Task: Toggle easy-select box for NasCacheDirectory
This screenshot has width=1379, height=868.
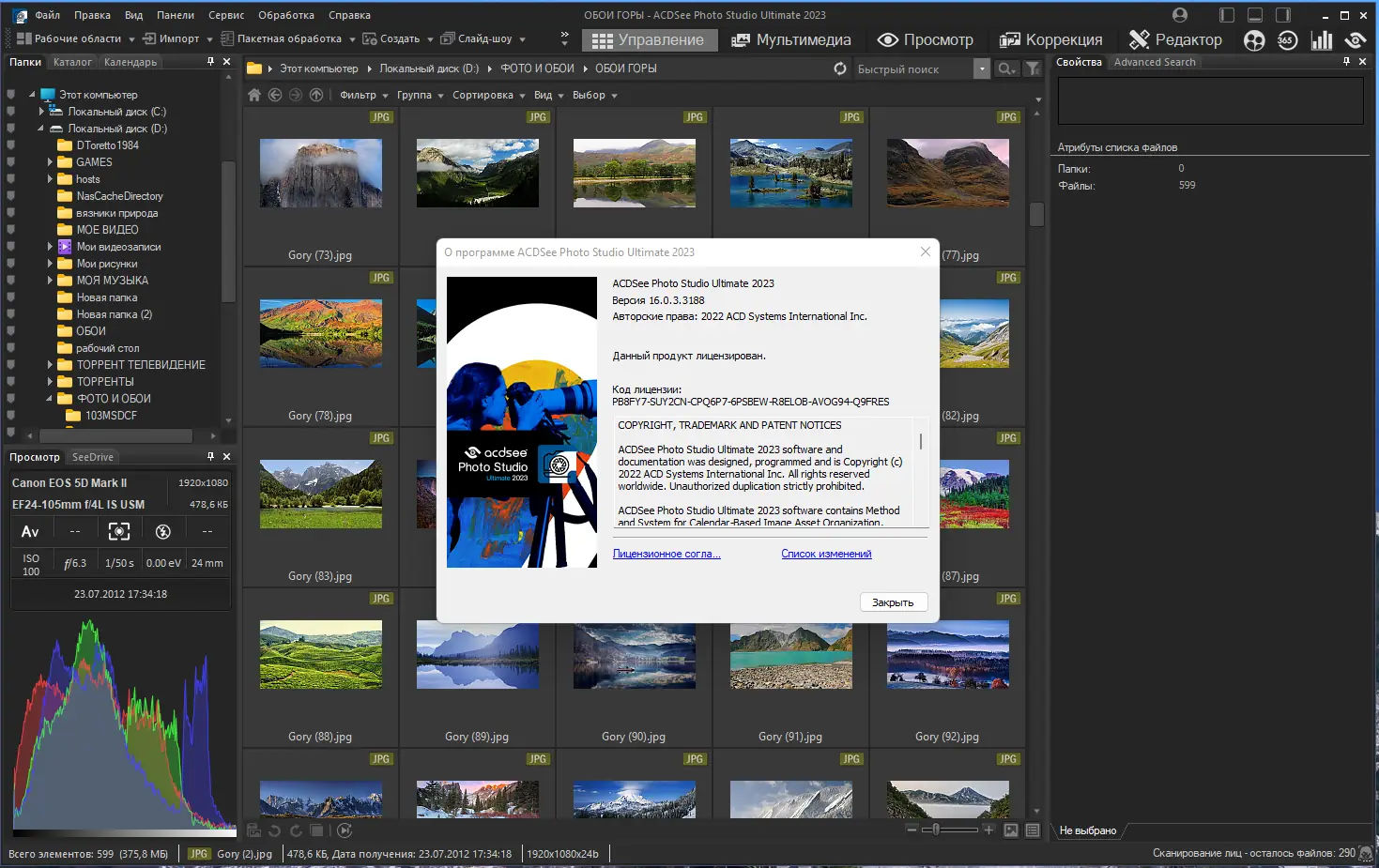Action: 10,196
